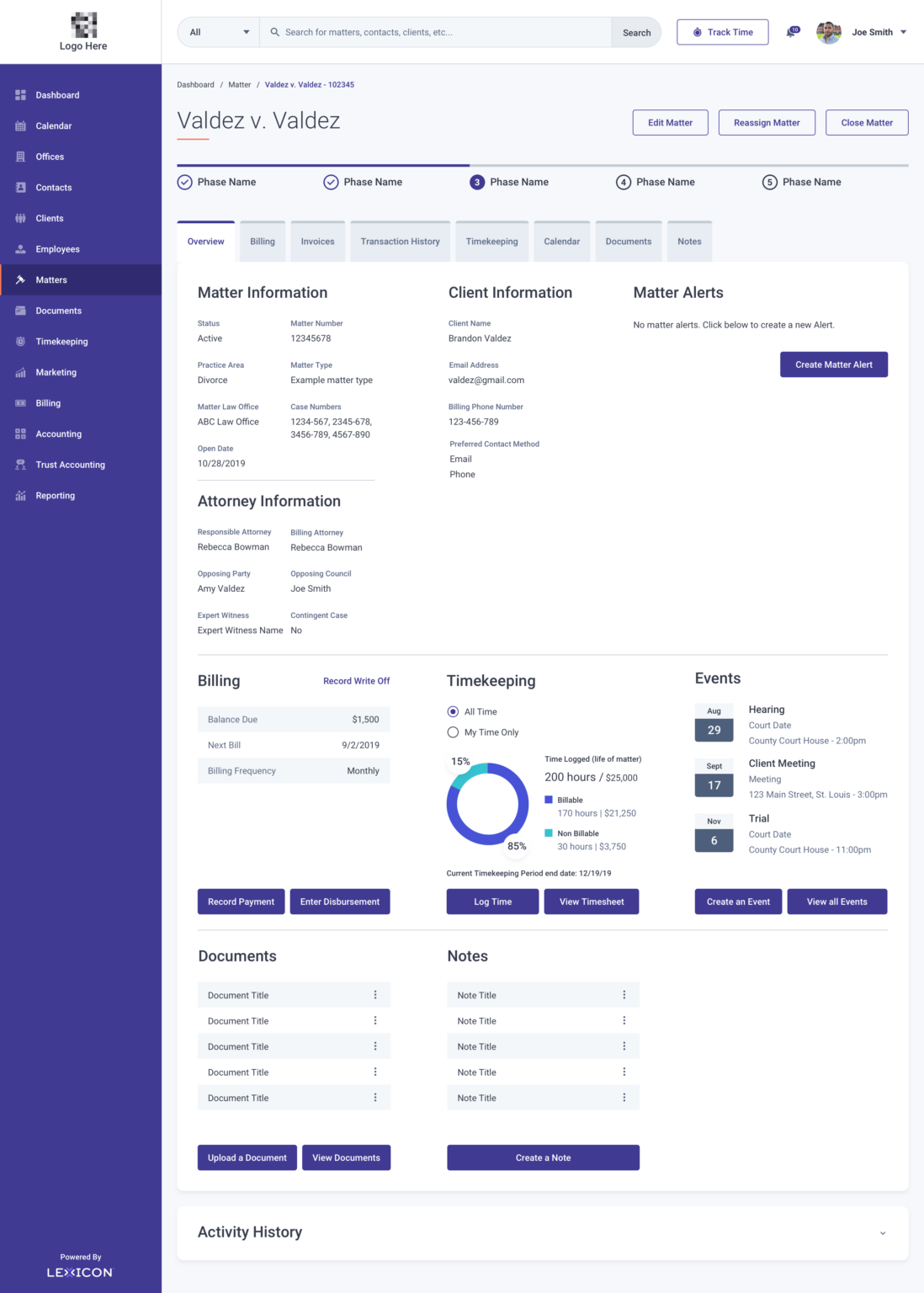924x1293 pixels.
Task: Open options for second Document Title row
Action: [375, 1020]
